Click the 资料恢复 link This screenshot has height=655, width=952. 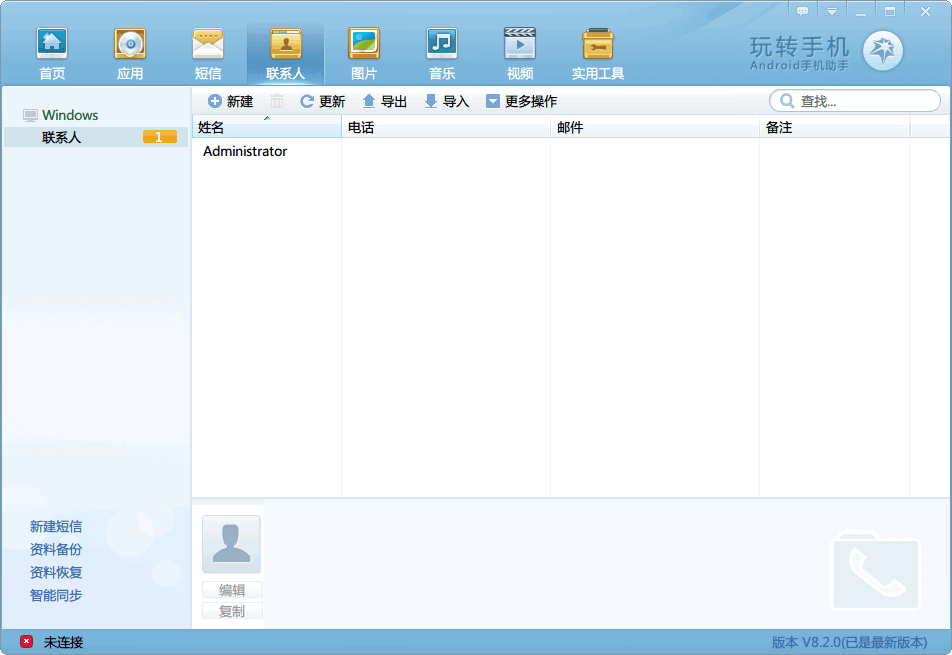point(56,572)
